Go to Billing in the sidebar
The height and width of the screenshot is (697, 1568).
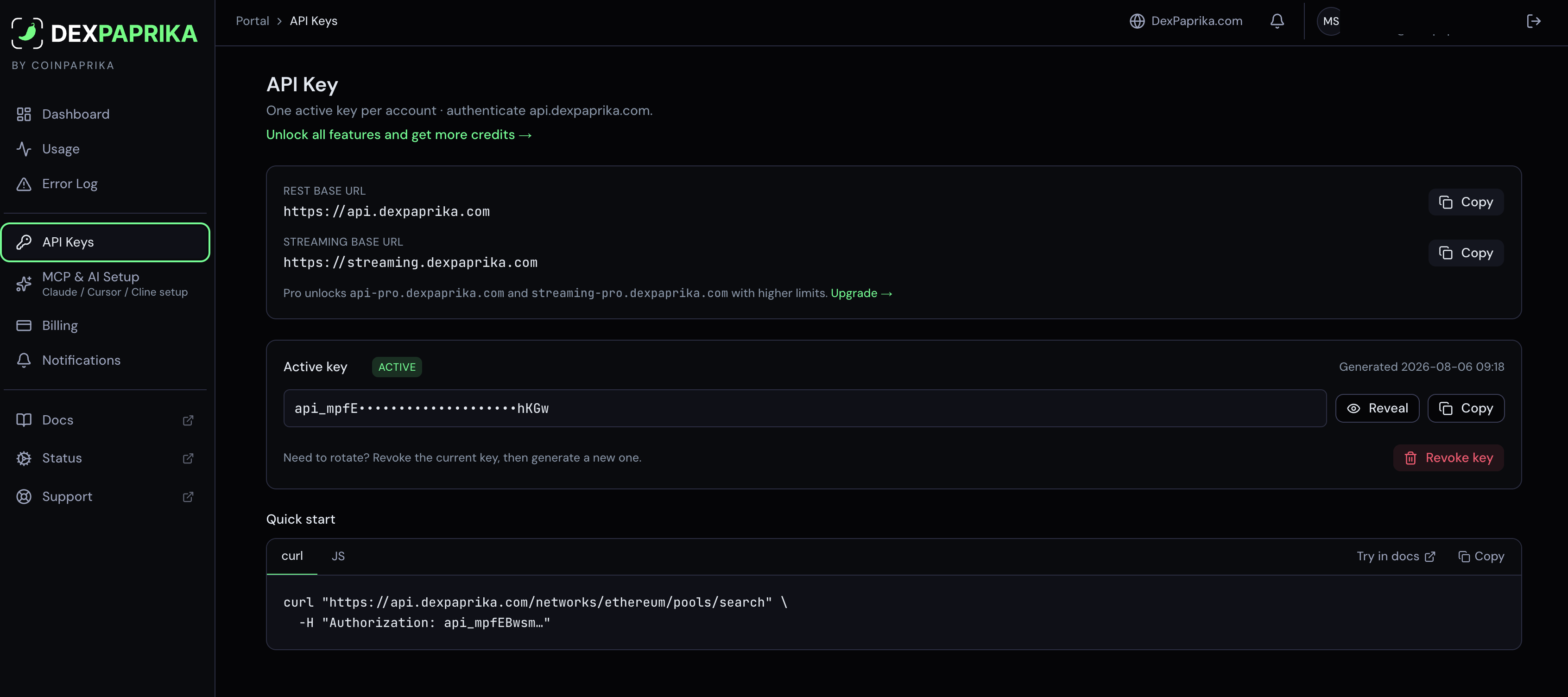(x=105, y=325)
